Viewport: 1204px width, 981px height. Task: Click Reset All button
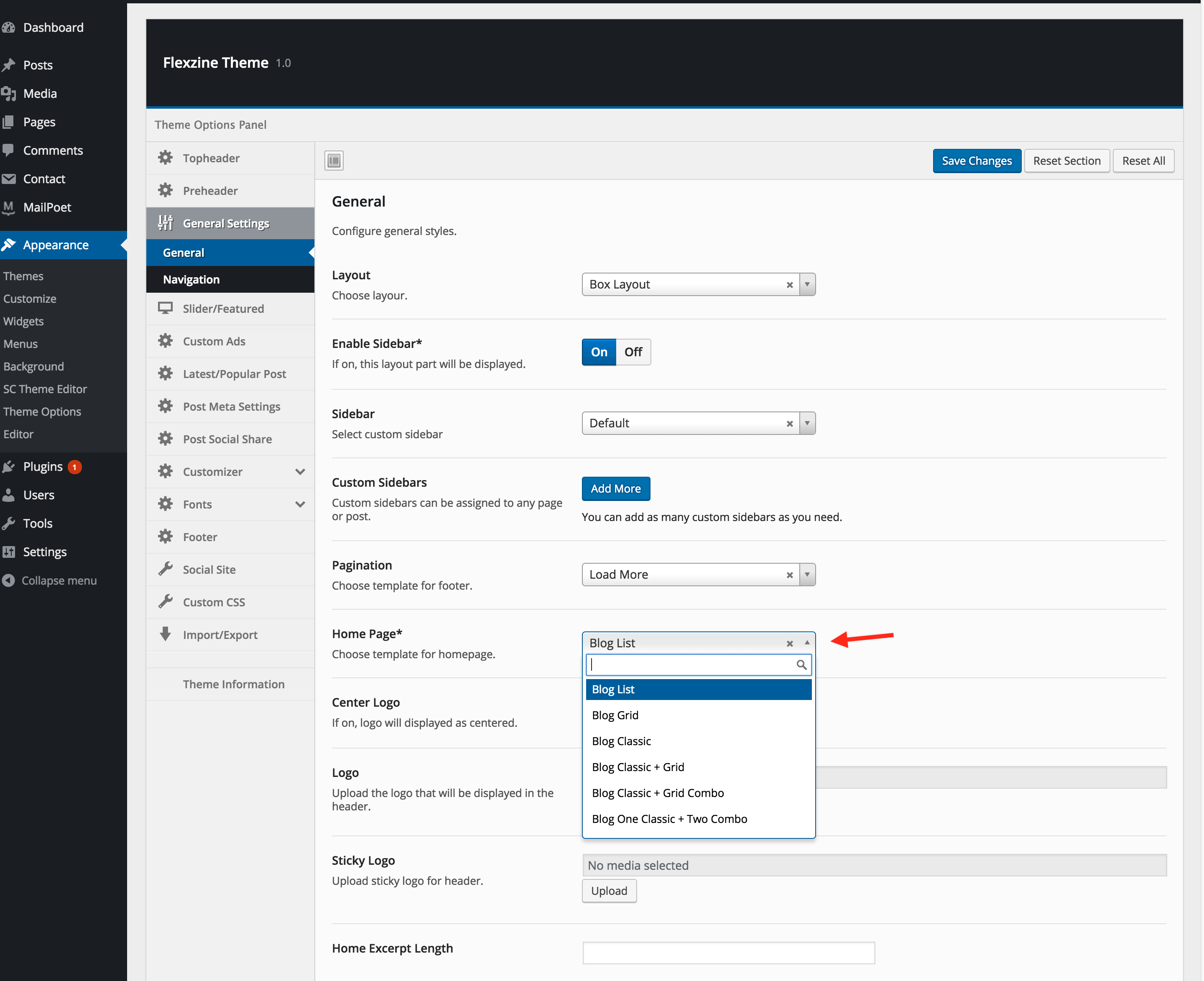[1143, 161]
